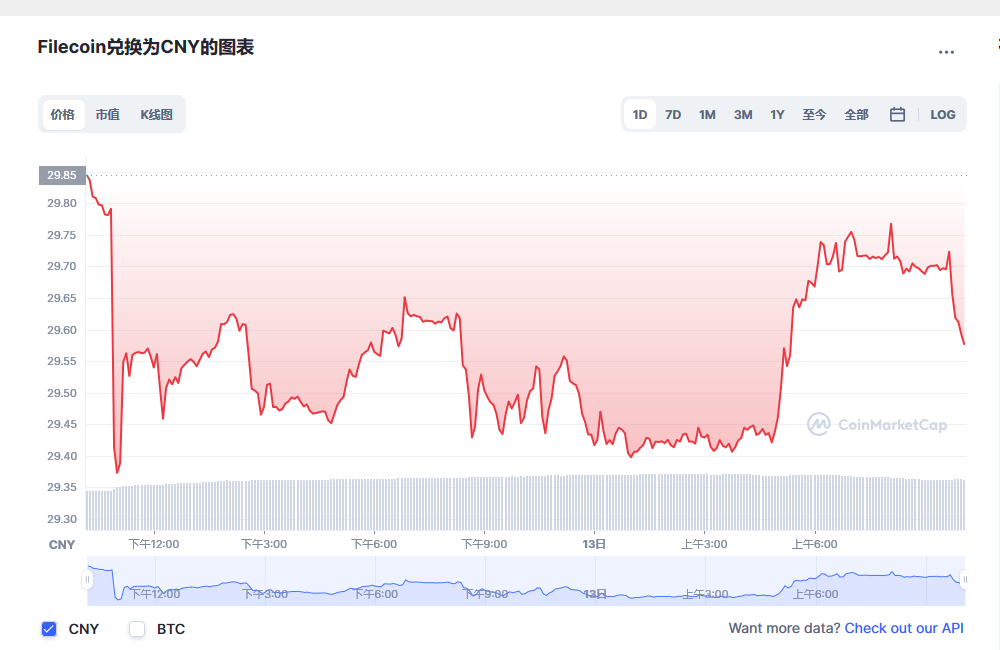Click the 29.70 price axis label
The image size is (1000, 650).
point(62,267)
